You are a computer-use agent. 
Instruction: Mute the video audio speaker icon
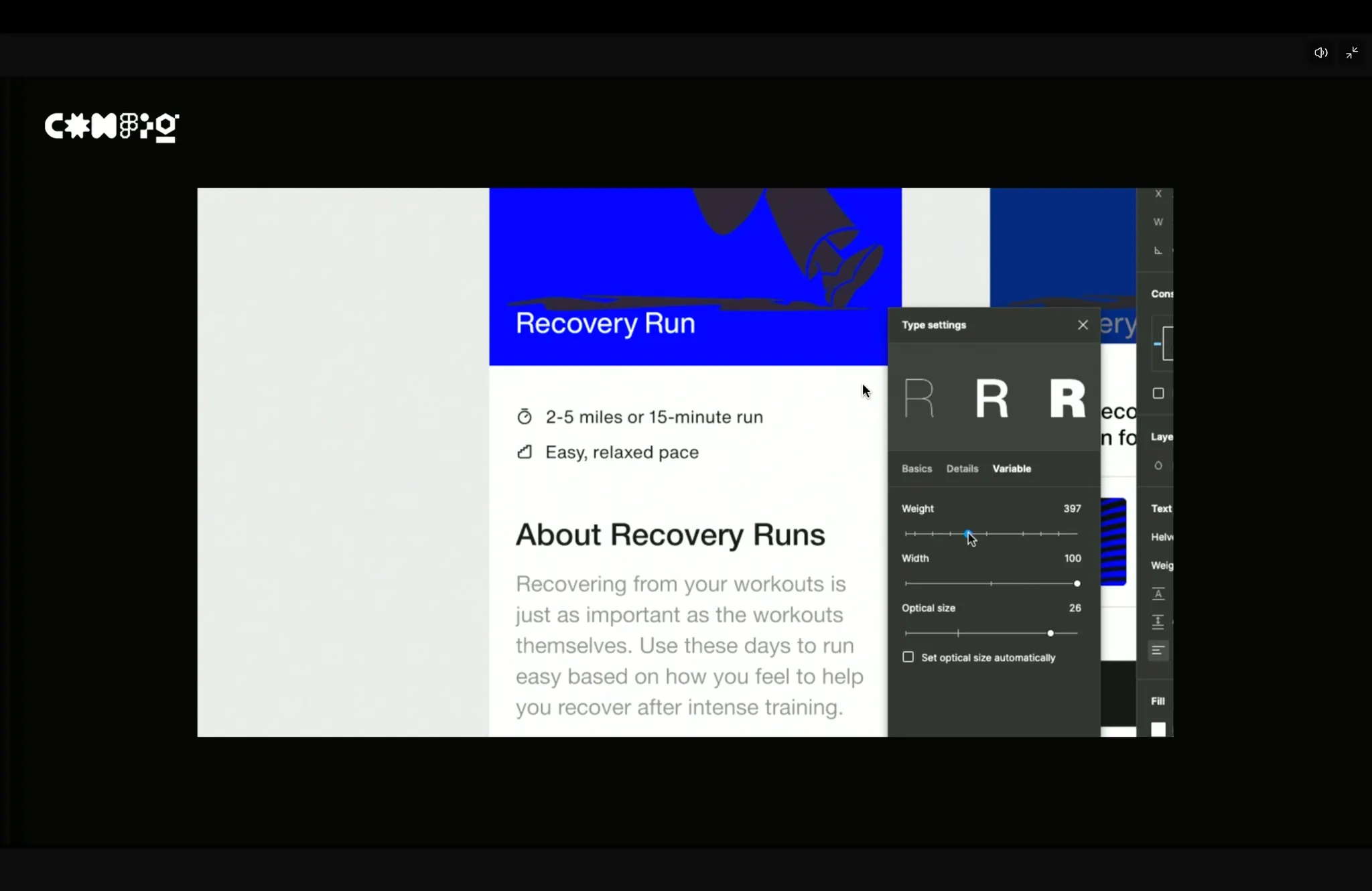pyautogui.click(x=1320, y=53)
